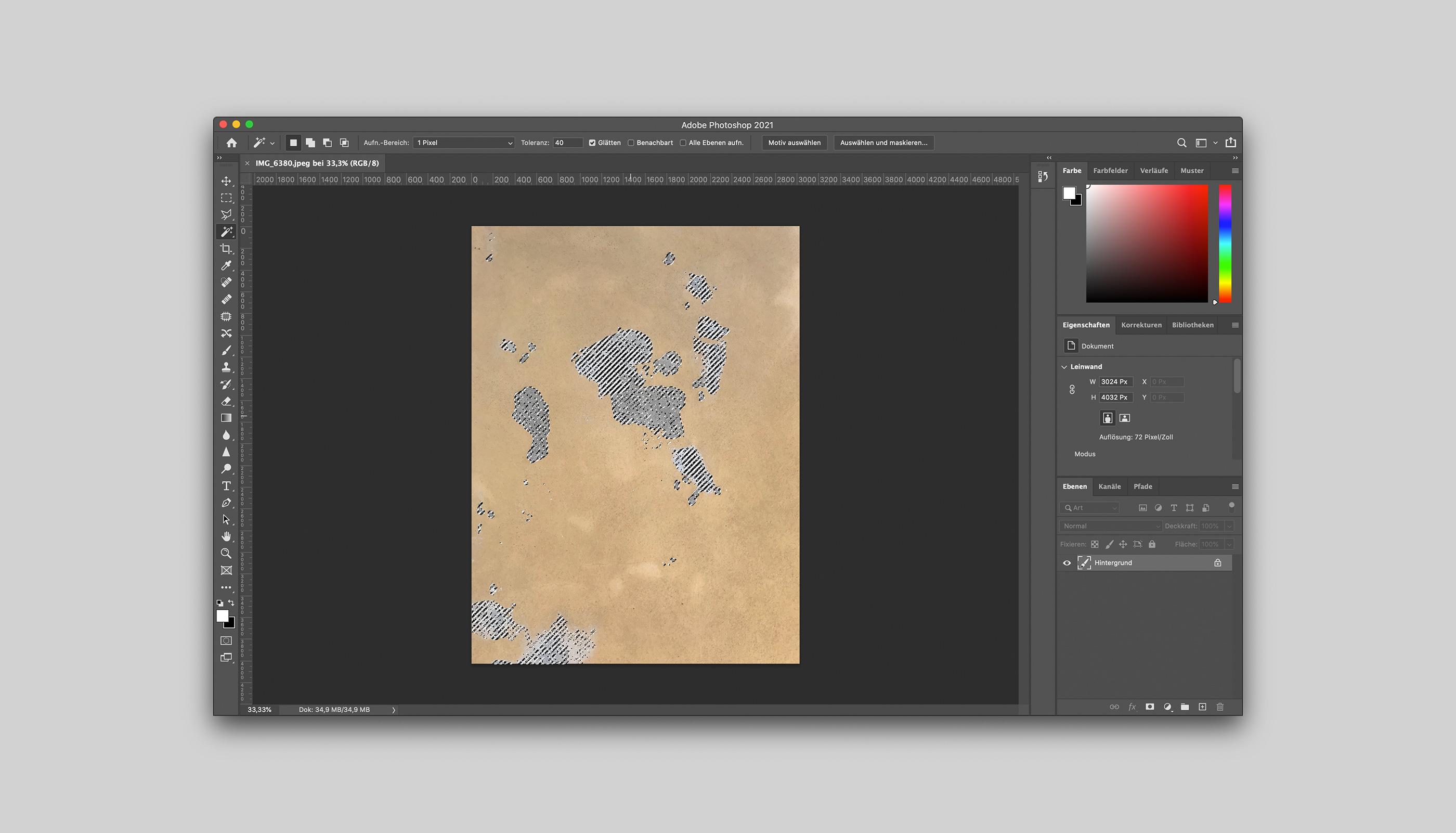Screen dimensions: 1456x833
Task: Choose Add to selection mode
Action: click(x=310, y=143)
